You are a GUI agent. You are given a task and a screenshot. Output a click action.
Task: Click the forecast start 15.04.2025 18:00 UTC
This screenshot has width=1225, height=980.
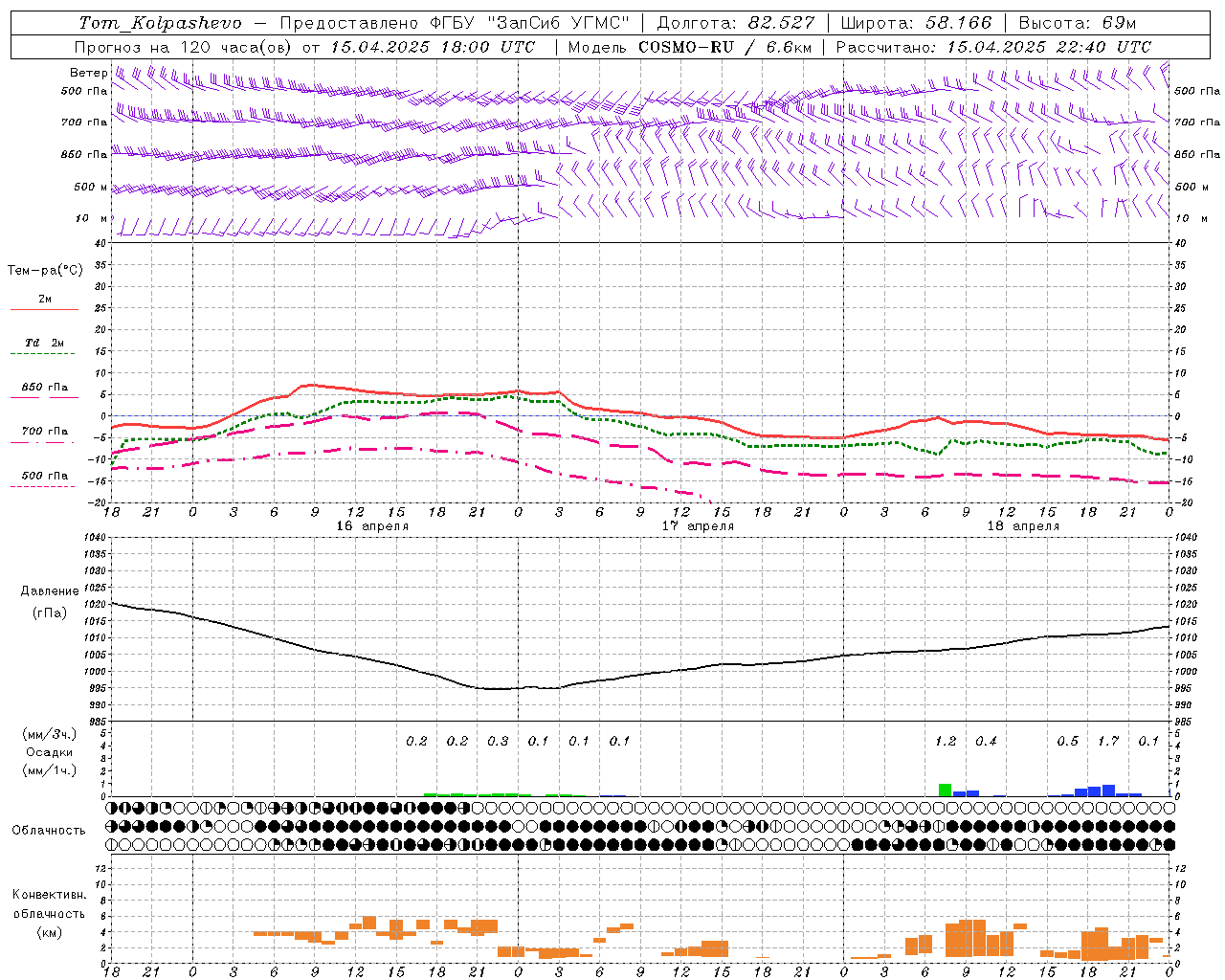(x=433, y=47)
